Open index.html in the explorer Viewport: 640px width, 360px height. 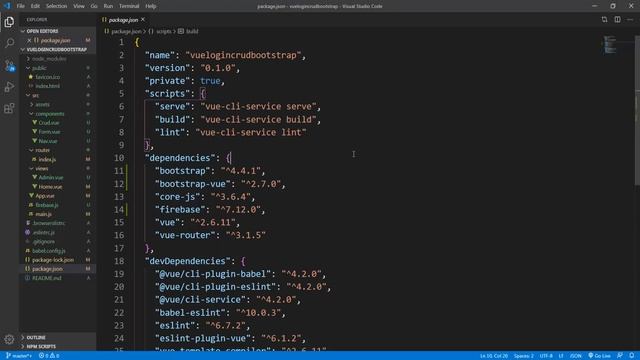tap(57, 86)
